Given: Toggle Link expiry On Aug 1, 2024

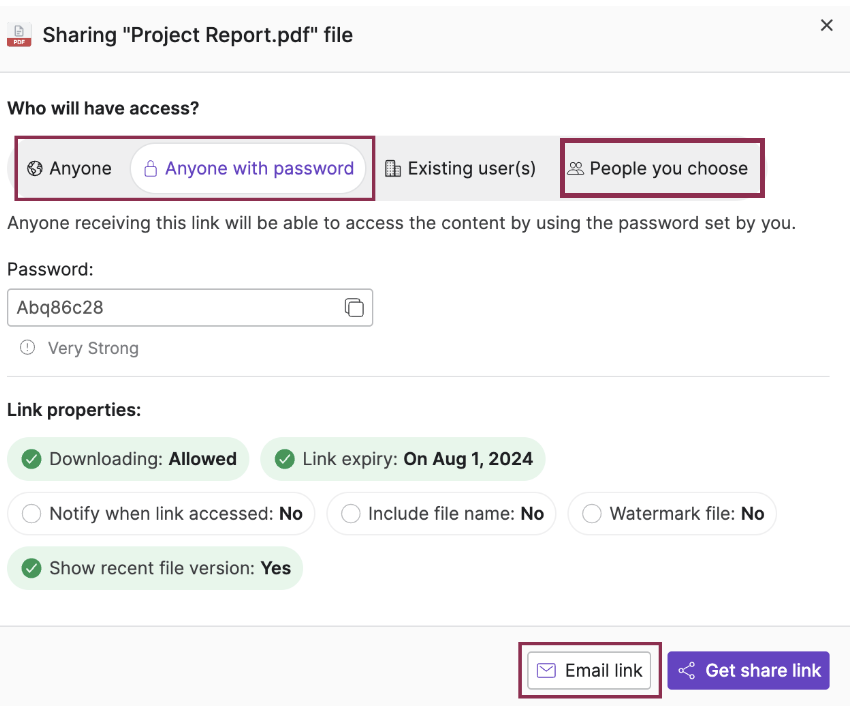Looking at the screenshot, I should pos(403,459).
